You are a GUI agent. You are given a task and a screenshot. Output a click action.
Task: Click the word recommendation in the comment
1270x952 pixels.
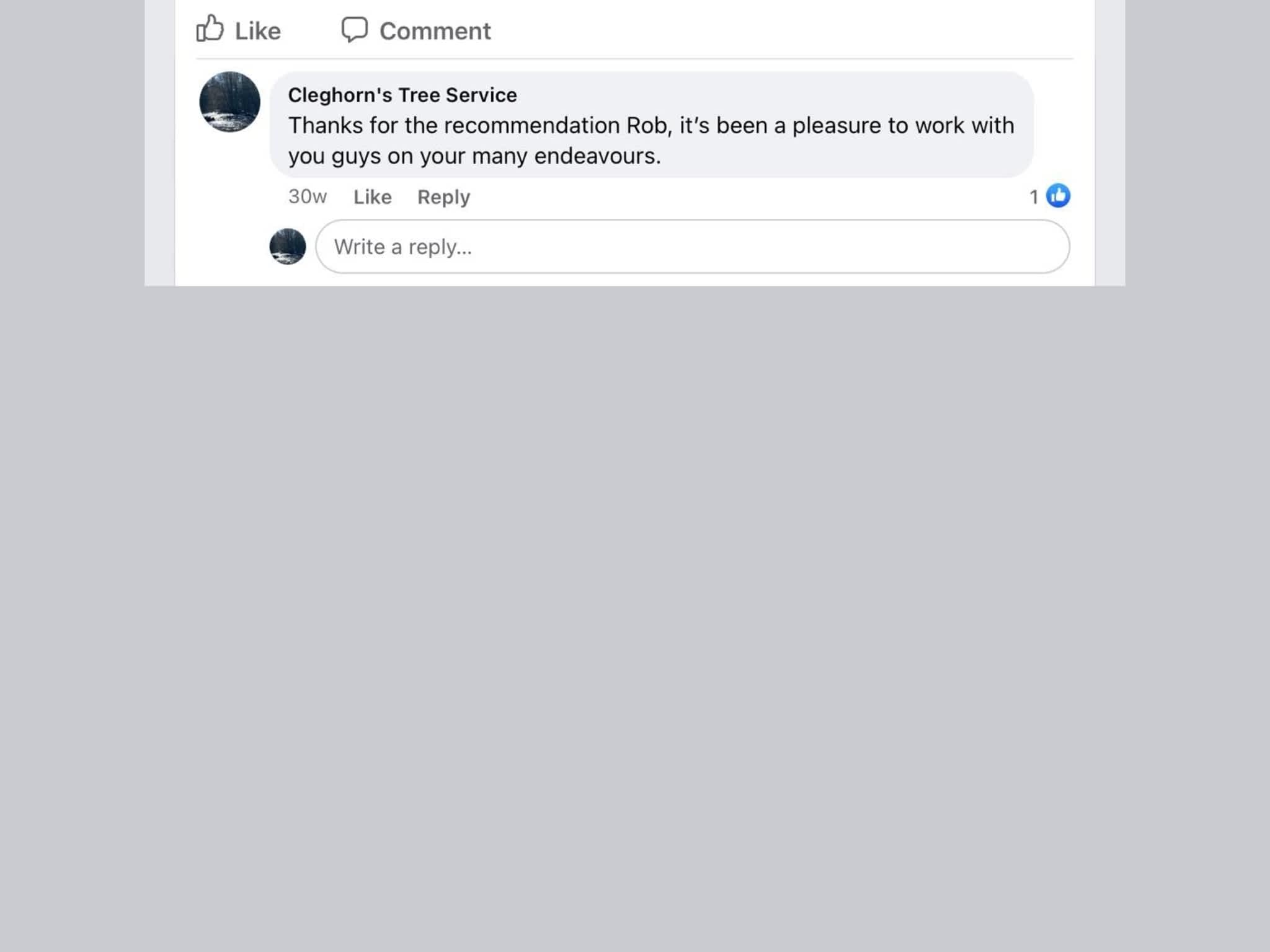pos(532,126)
